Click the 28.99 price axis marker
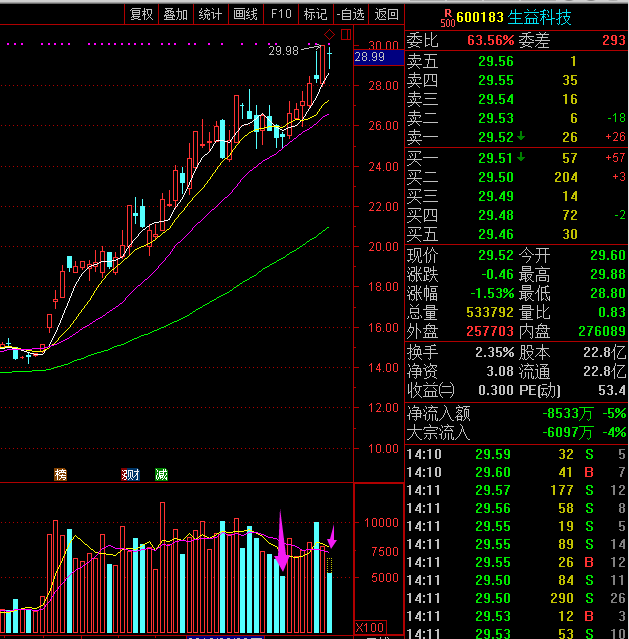Screen dimensions: 629x639 [x=370, y=57]
